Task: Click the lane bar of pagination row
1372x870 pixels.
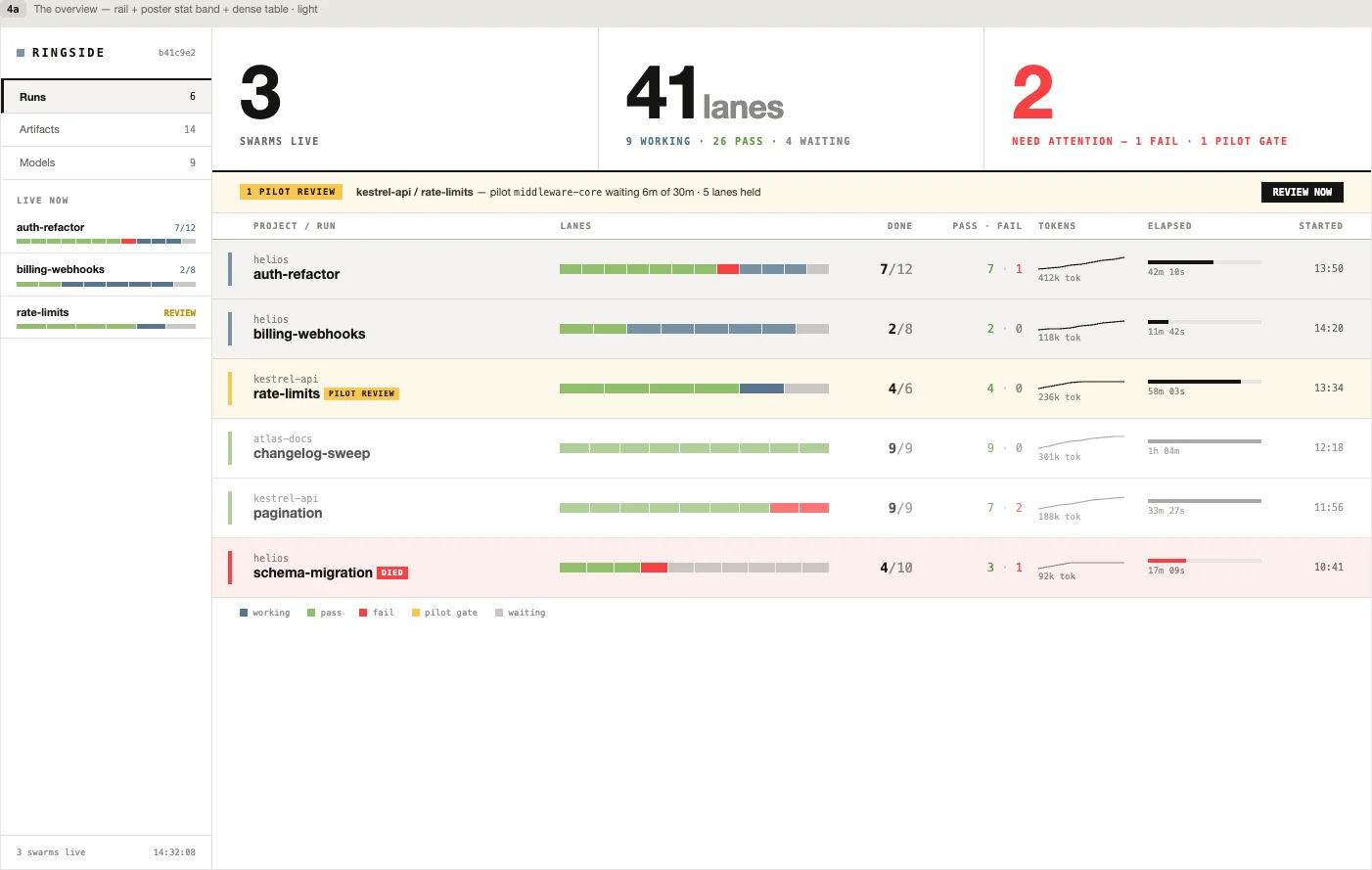Action: tap(694, 508)
